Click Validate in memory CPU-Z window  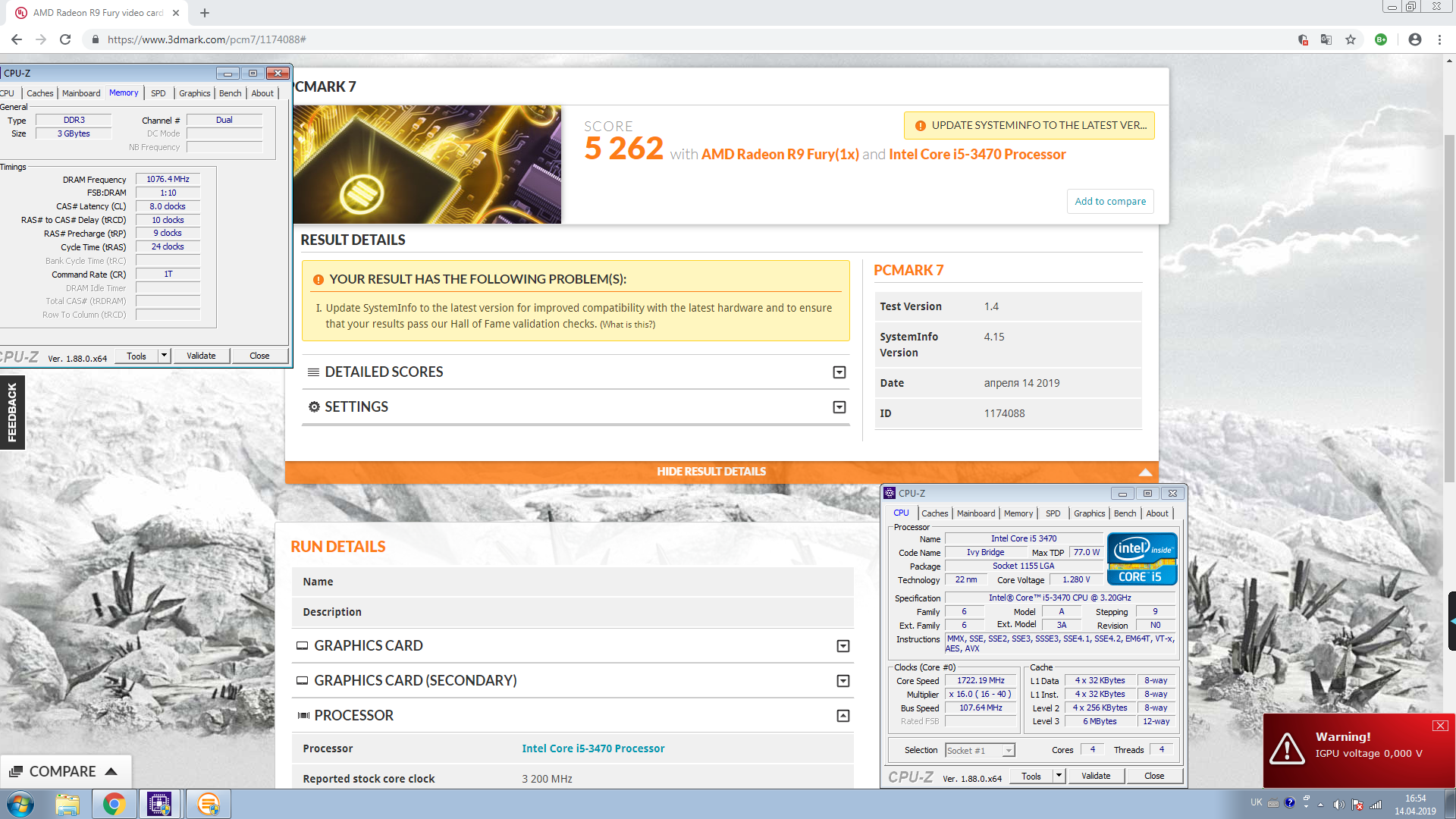click(x=201, y=356)
